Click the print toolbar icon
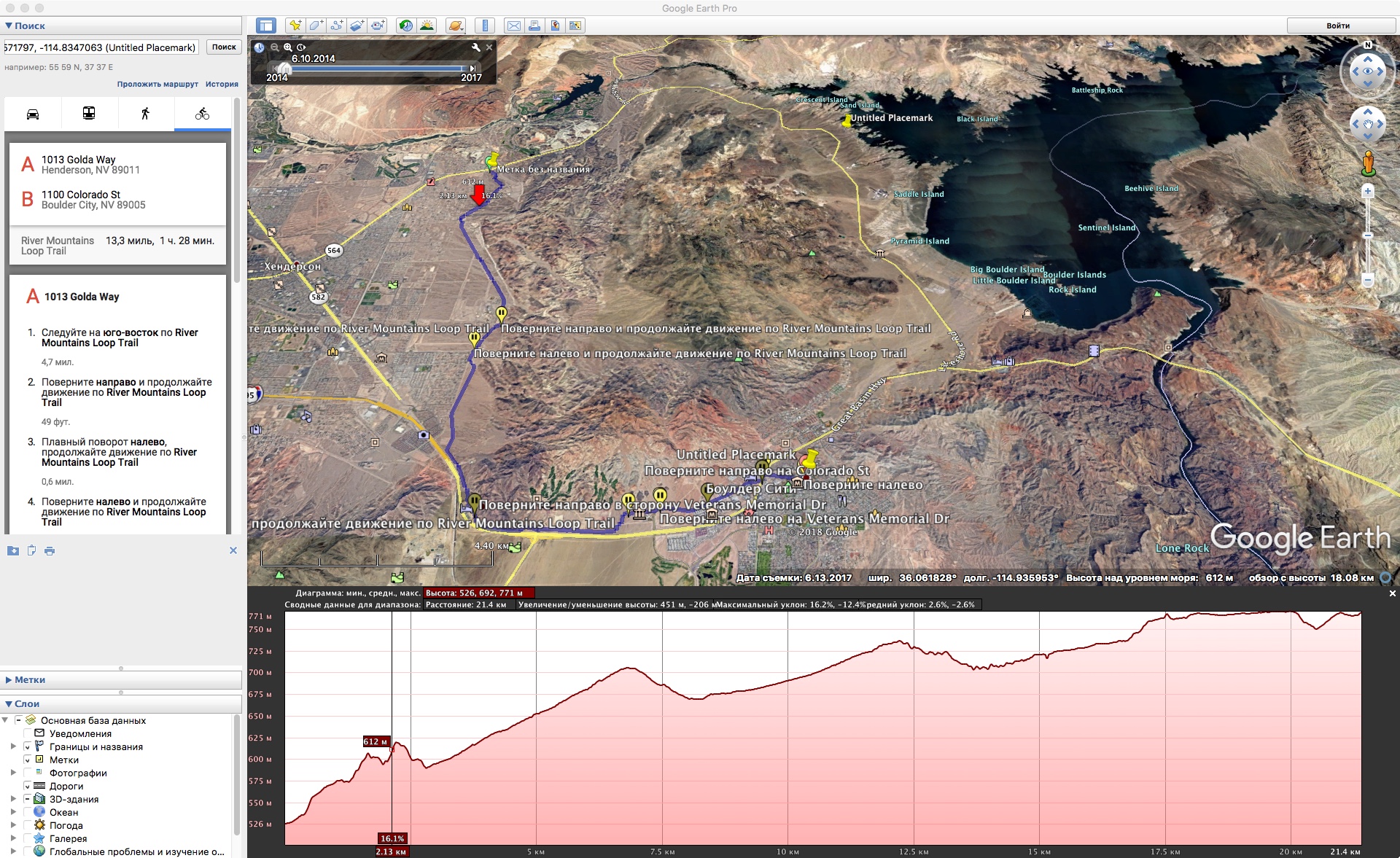 (534, 26)
